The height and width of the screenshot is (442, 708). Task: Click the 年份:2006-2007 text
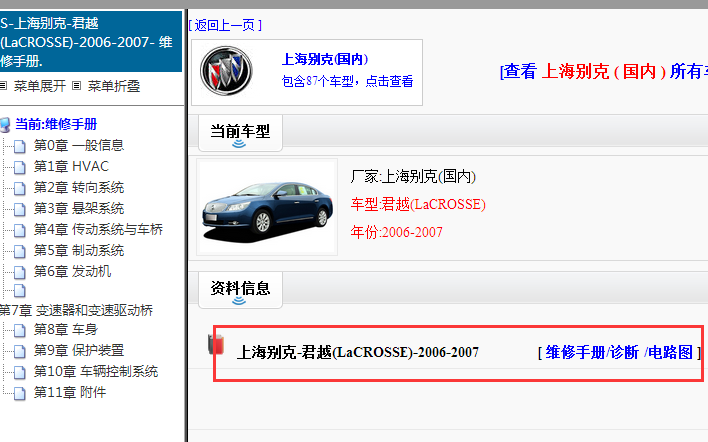396,232
